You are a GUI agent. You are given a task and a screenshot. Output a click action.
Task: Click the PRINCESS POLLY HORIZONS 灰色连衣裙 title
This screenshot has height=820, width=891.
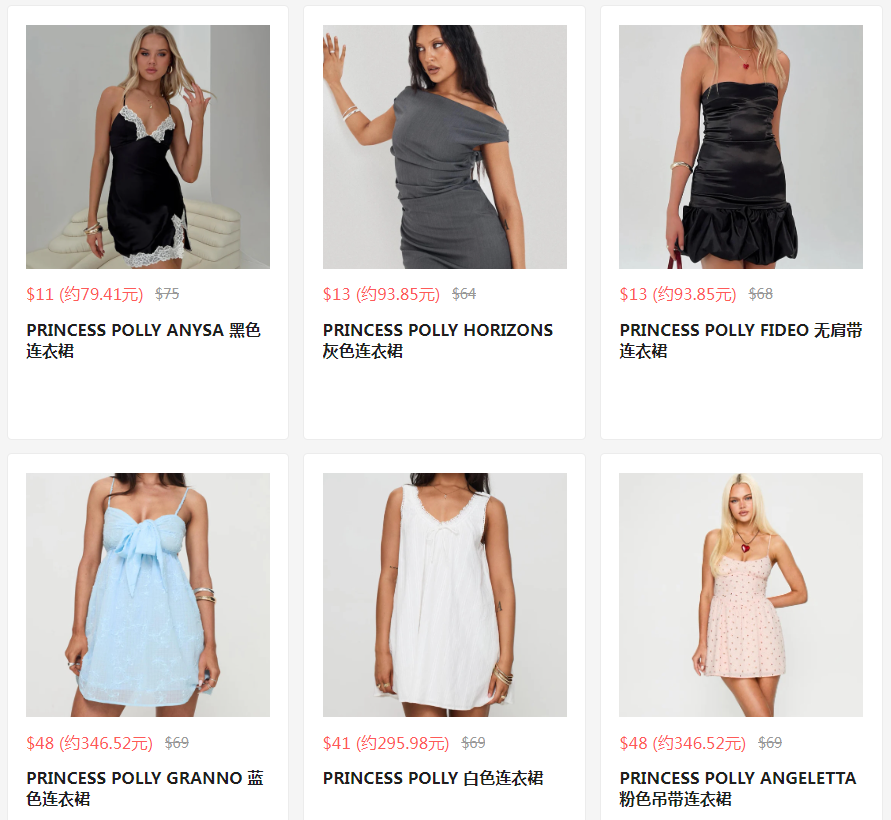438,340
